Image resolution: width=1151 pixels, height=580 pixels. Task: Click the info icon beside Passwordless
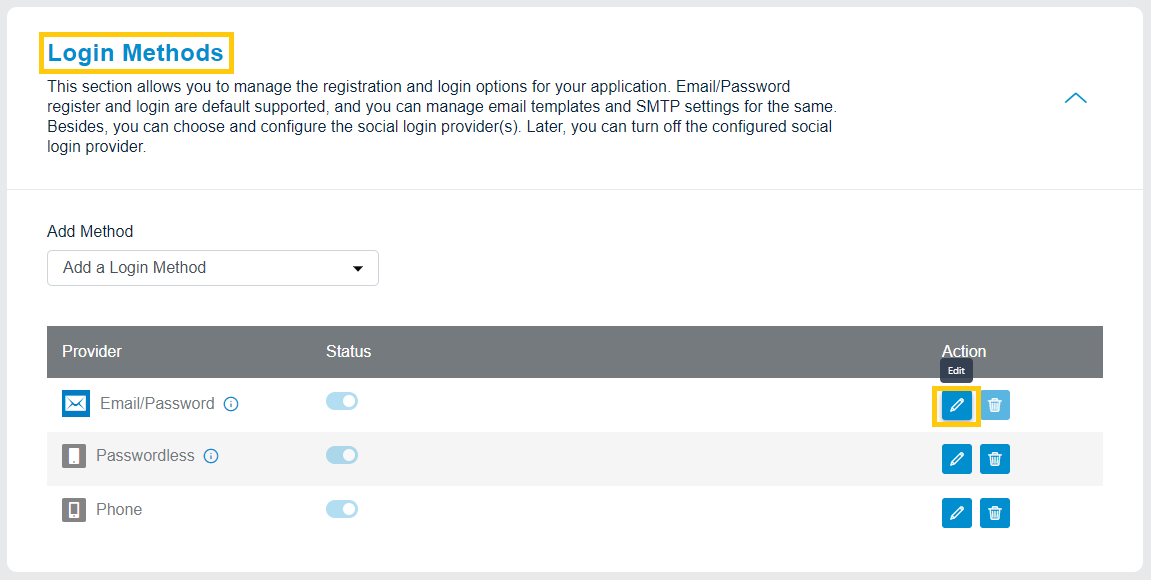[x=212, y=456]
